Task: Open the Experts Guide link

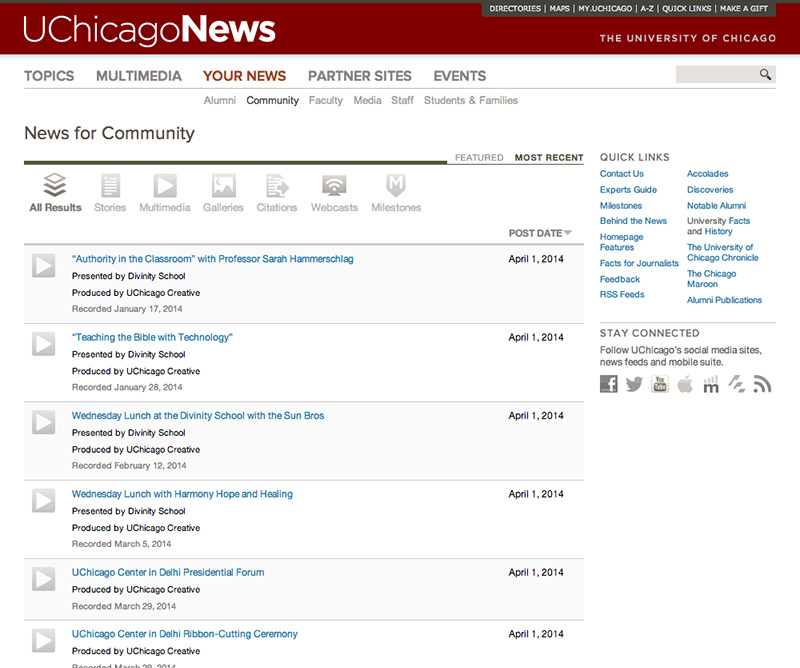Action: coord(628,190)
